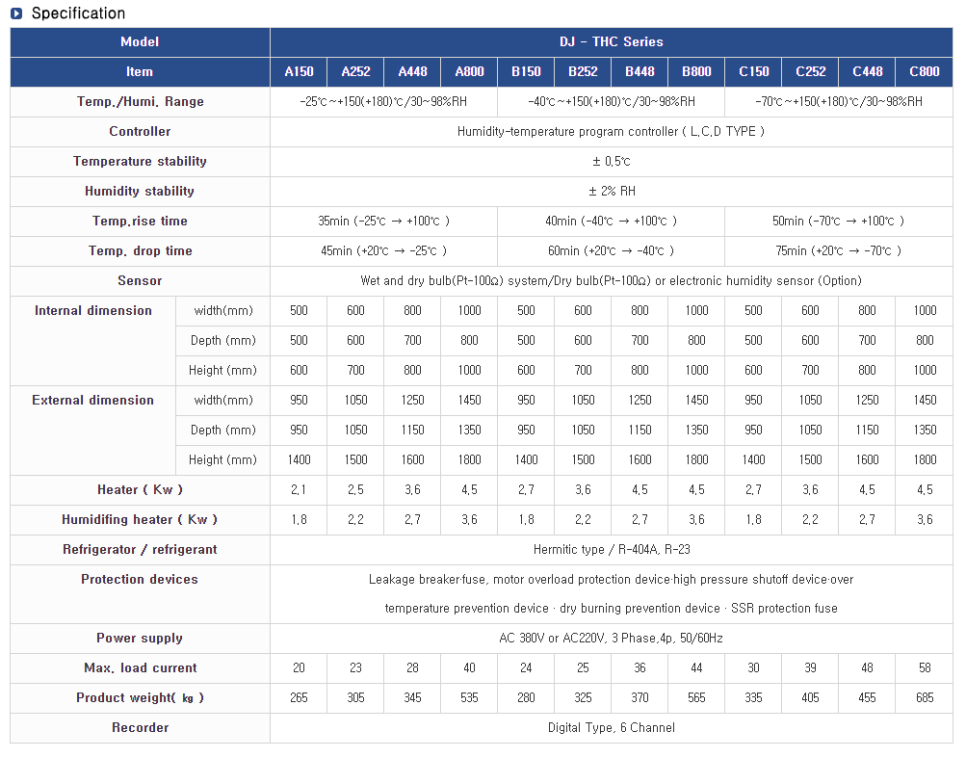
Task: Select the Internal dimension row label
Action: 93,311
